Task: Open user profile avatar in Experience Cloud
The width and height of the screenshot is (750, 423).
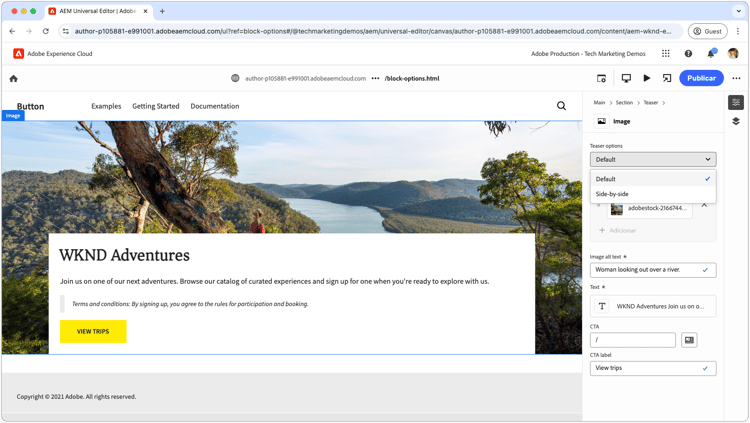Action: point(733,54)
